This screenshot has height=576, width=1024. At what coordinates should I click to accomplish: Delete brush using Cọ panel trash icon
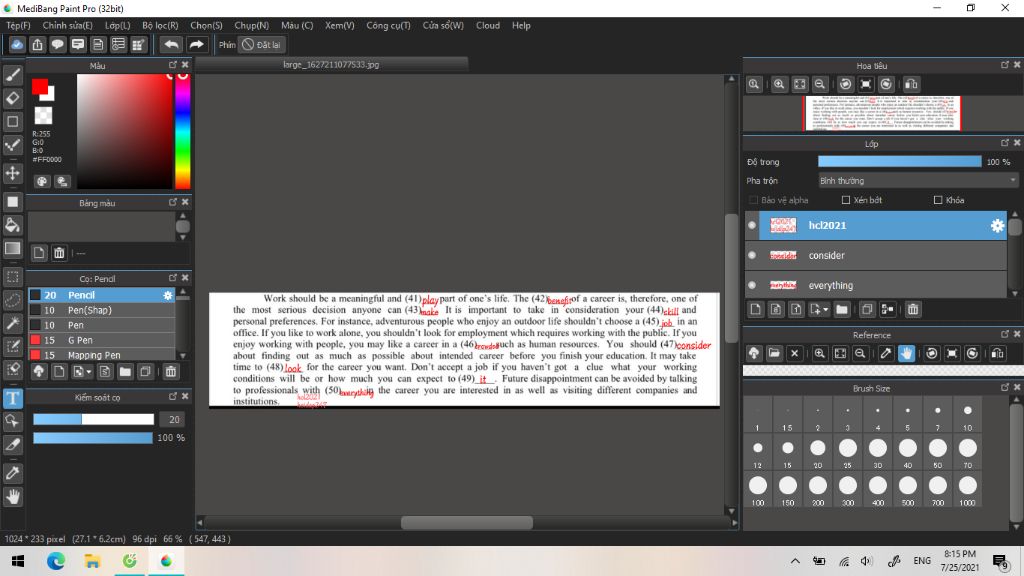(170, 372)
